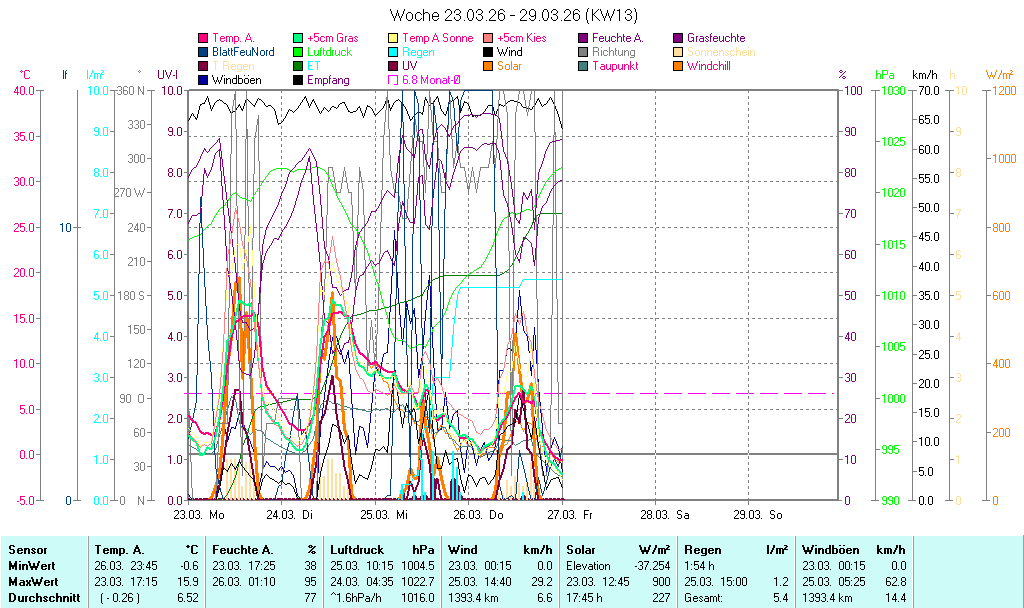Image resolution: width=1024 pixels, height=608 pixels.
Task: Click the orange Solar legend icon
Action: (x=488, y=66)
